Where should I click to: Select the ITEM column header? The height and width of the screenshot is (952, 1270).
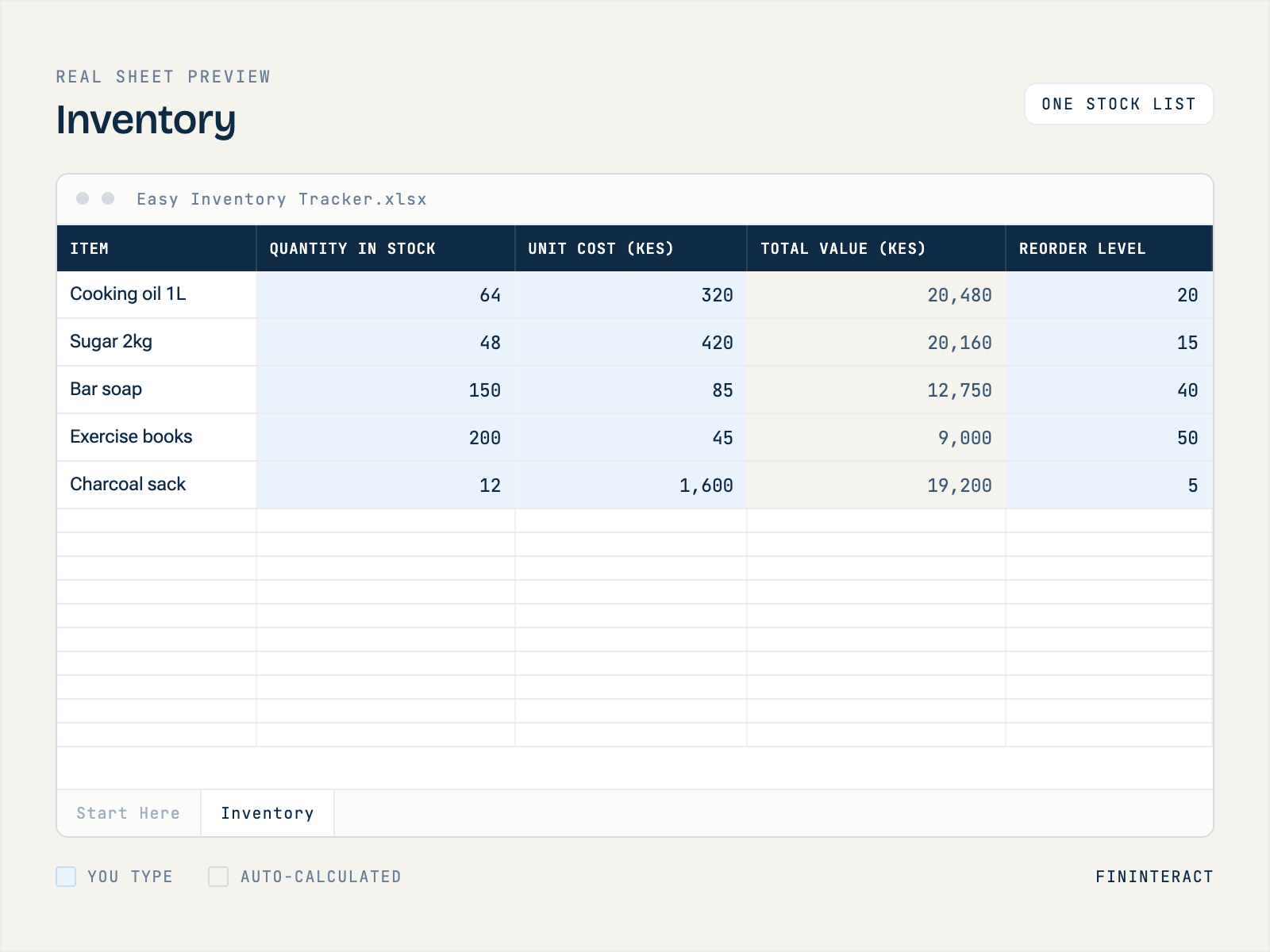click(x=156, y=248)
